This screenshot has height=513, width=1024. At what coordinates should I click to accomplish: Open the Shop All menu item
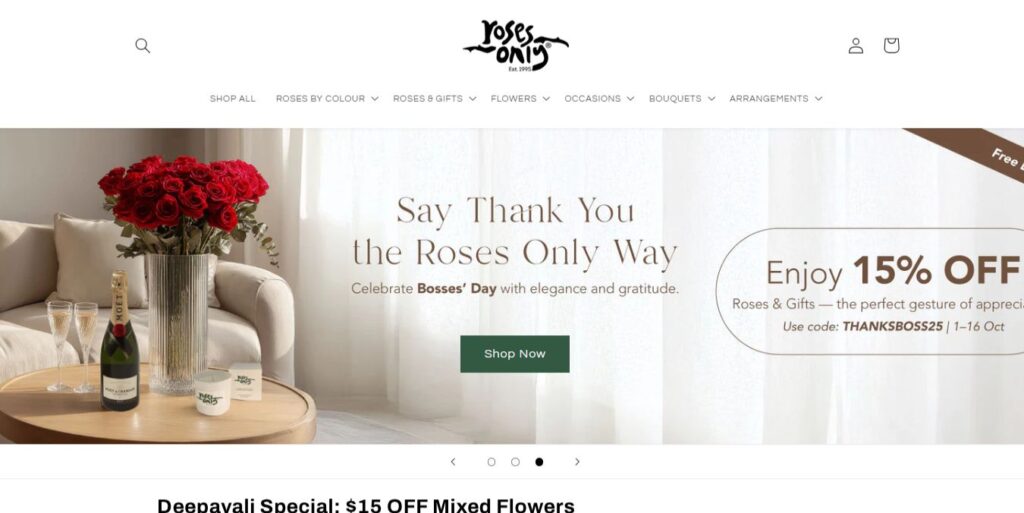pyautogui.click(x=232, y=99)
